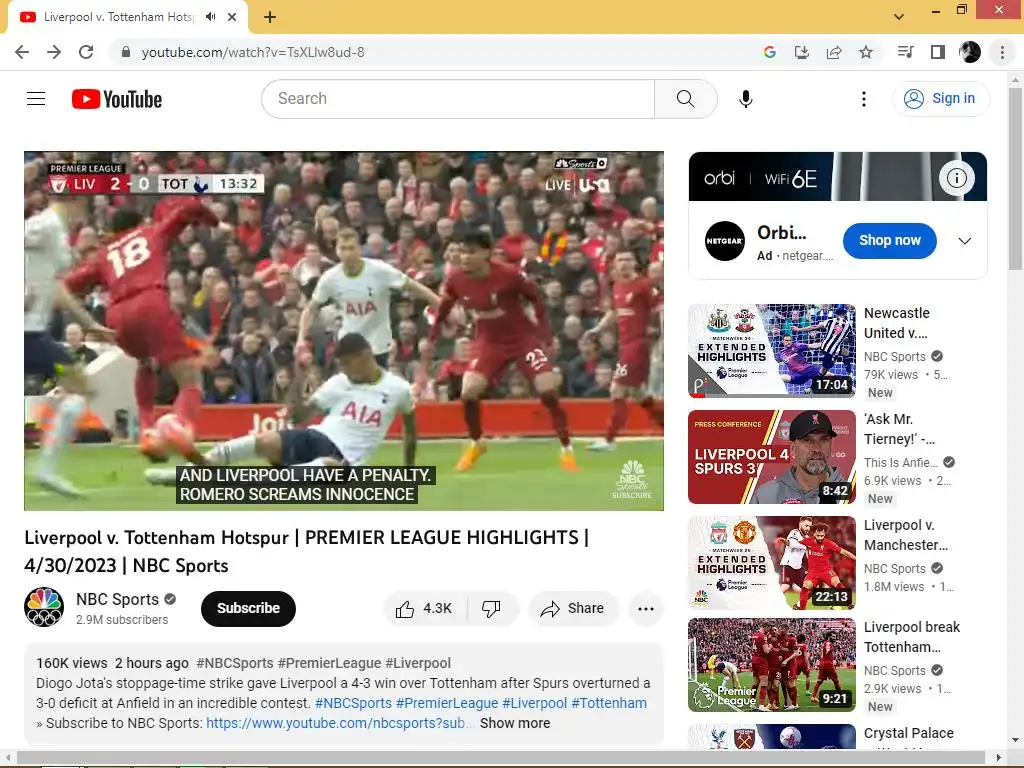Open media controls icon in toolbar
Image resolution: width=1024 pixels, height=768 pixels.
[905, 52]
